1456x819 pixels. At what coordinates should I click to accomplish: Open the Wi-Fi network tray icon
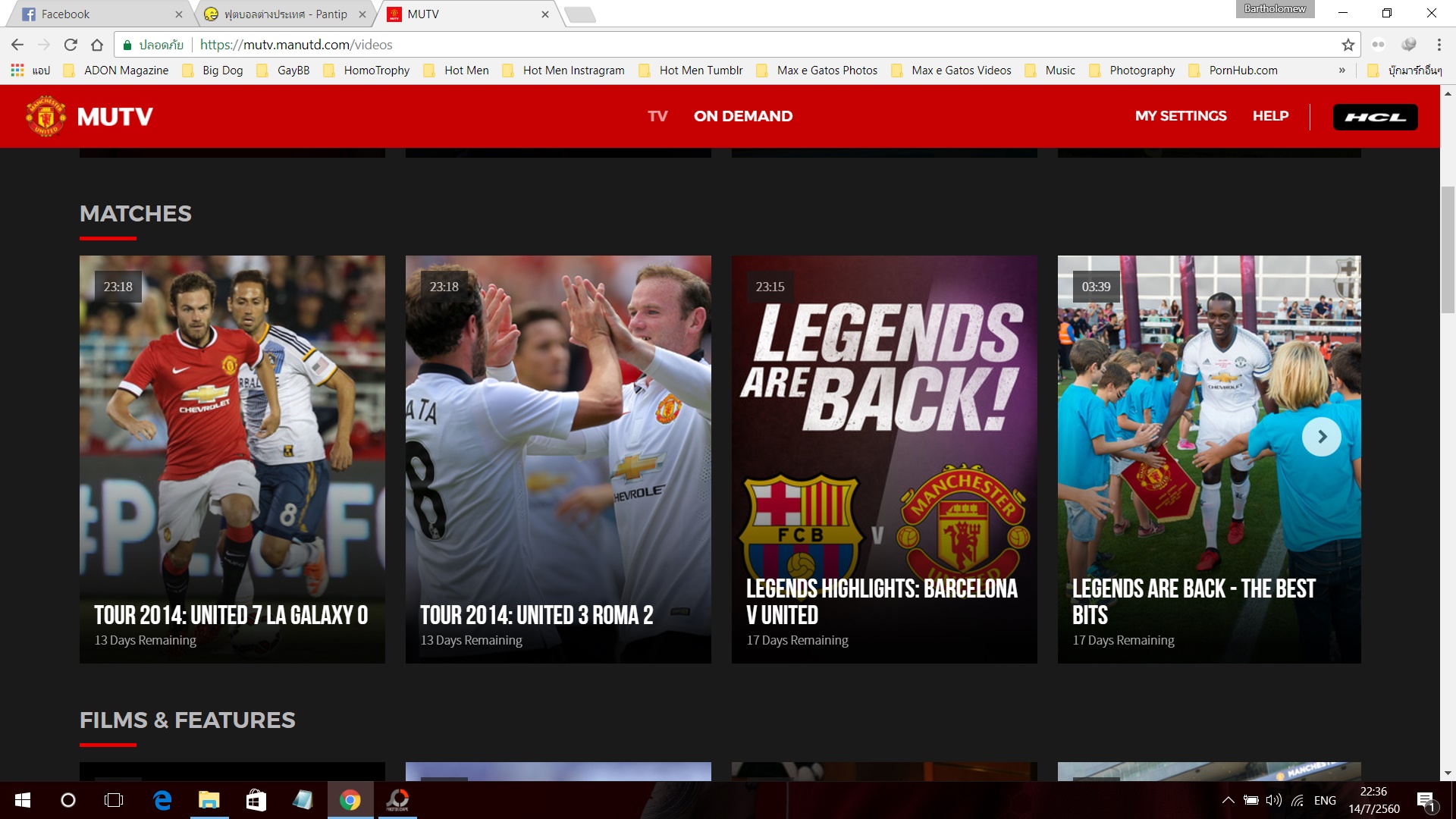(1298, 800)
